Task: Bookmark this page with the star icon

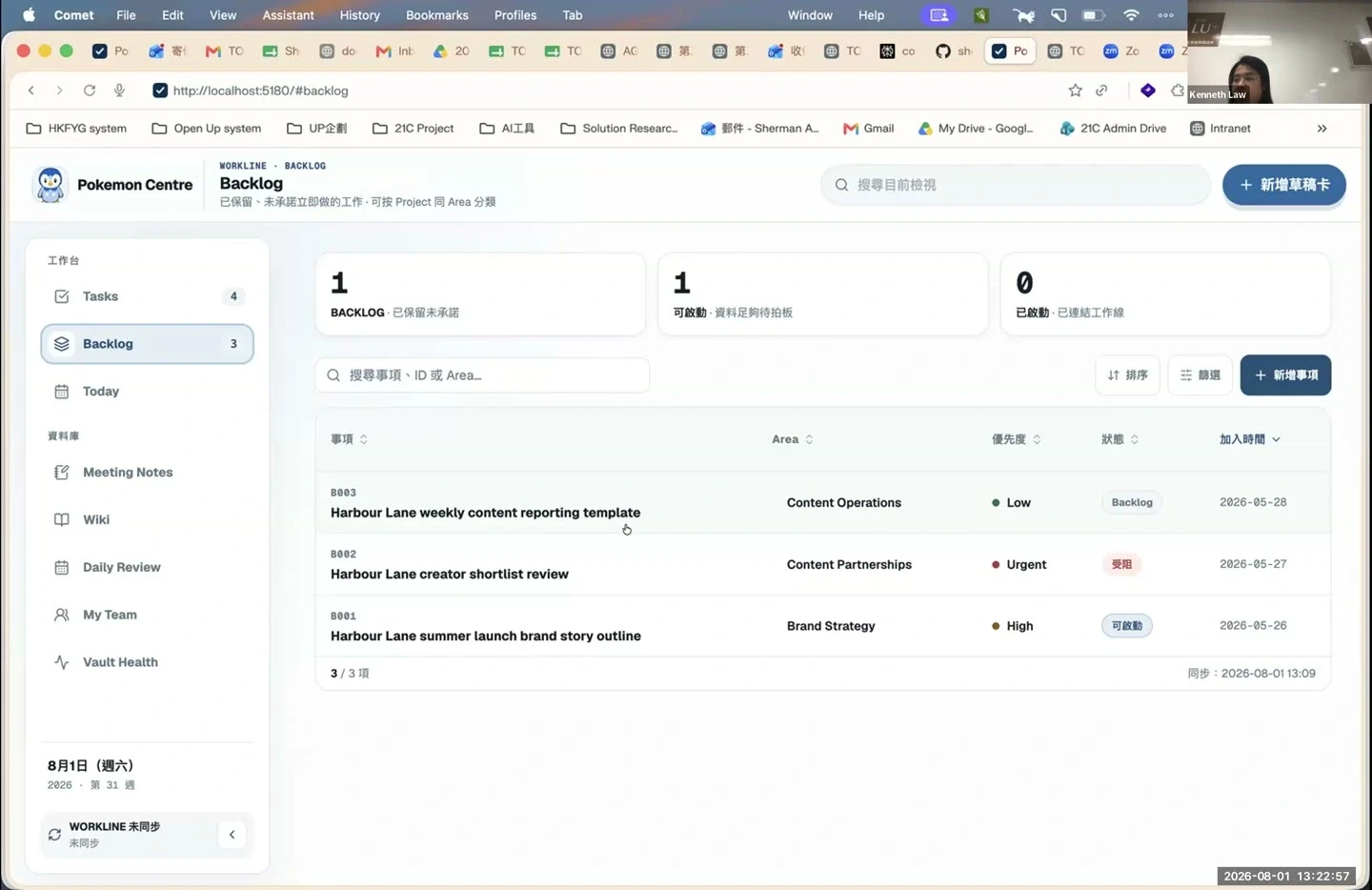Action: pos(1075,91)
